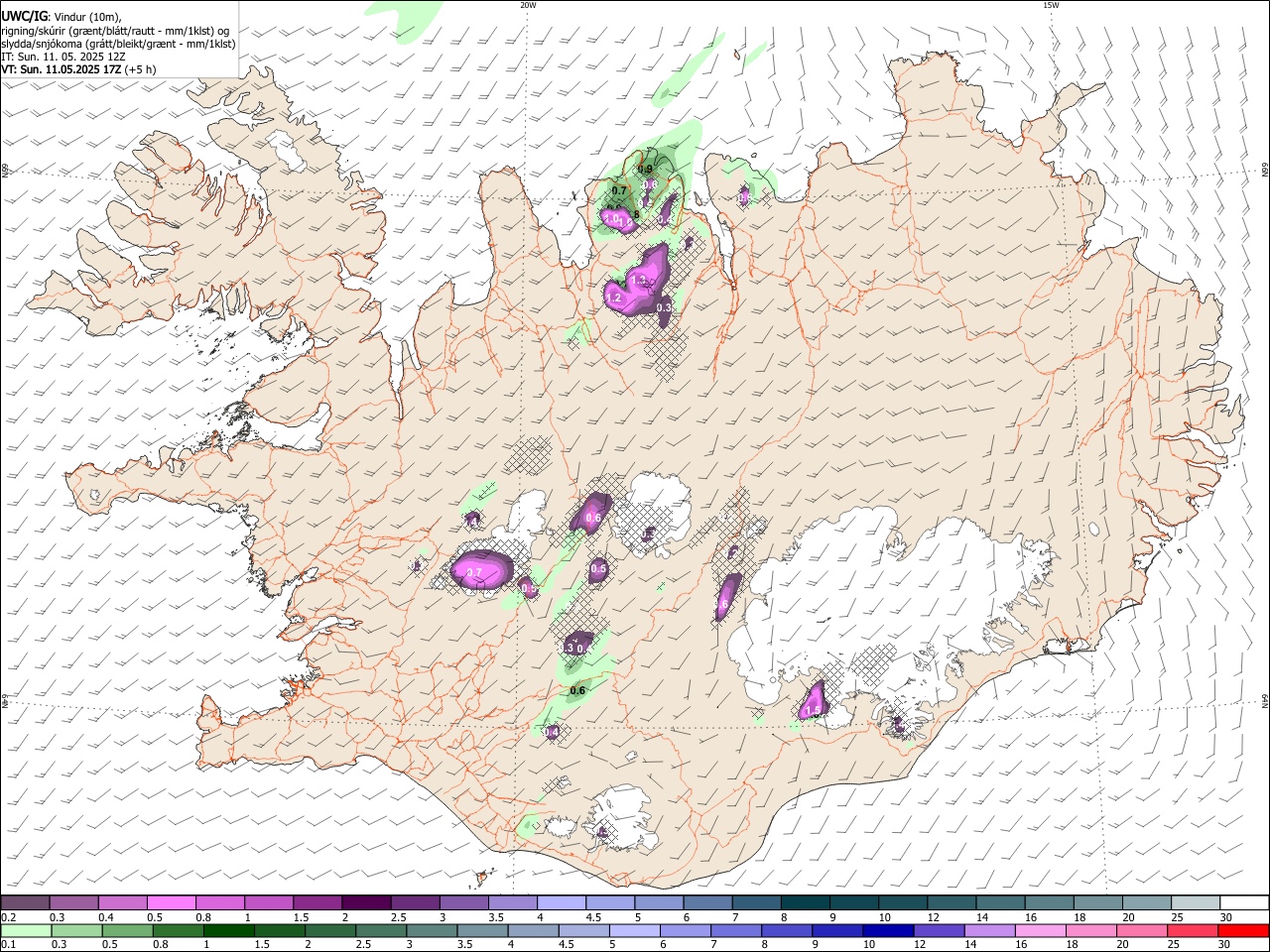Pick the light grey 25 swatch in the upper legend row
Viewport: 1270px width, 952px height.
pyautogui.click(x=1196, y=902)
